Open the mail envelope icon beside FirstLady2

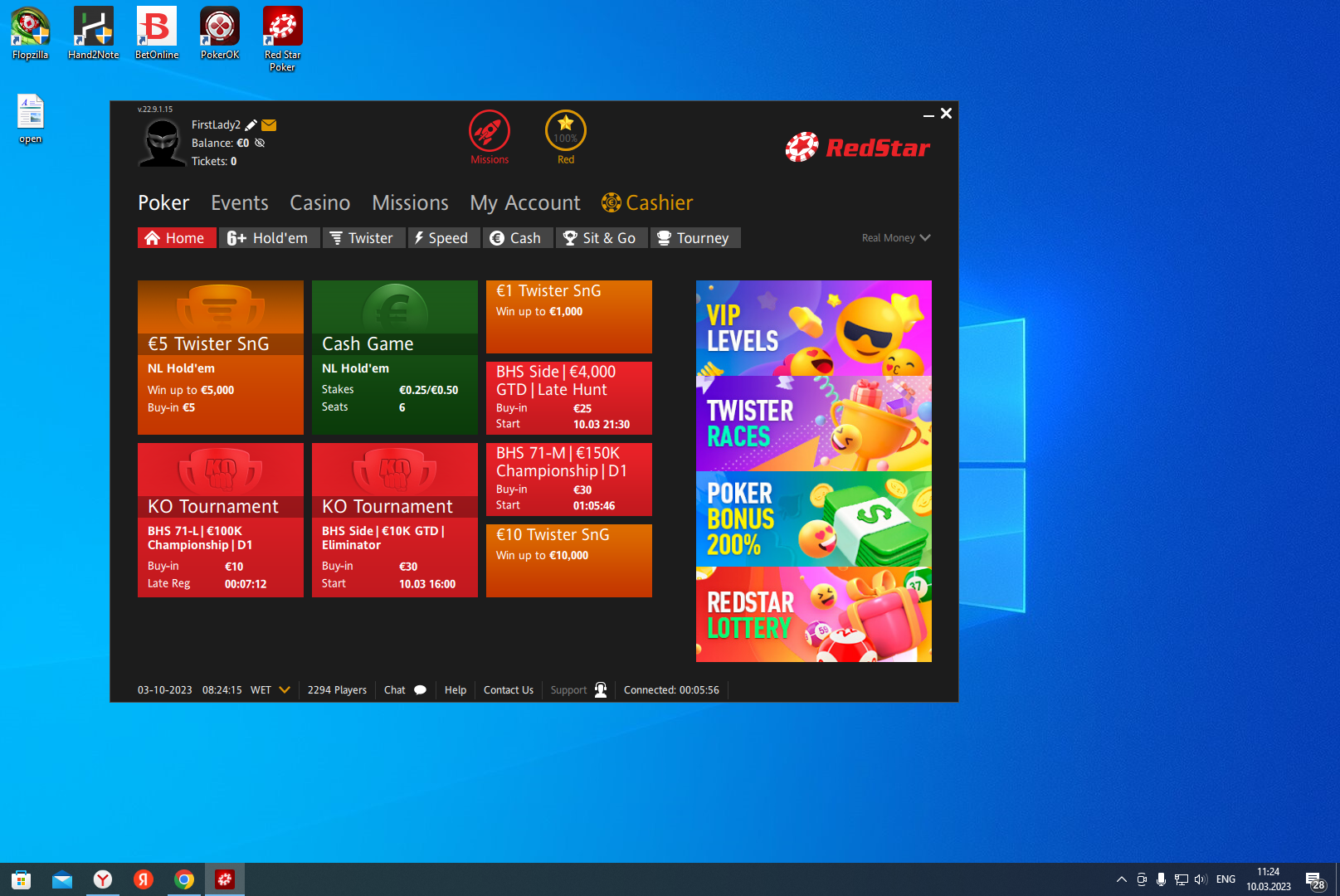coord(269,125)
